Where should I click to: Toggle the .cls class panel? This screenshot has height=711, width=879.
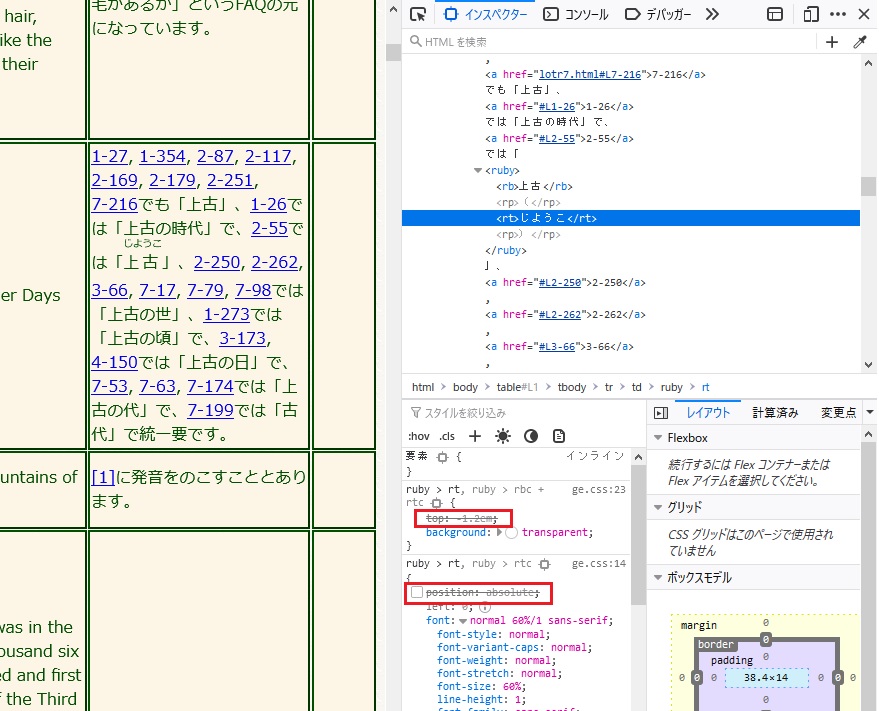(446, 436)
